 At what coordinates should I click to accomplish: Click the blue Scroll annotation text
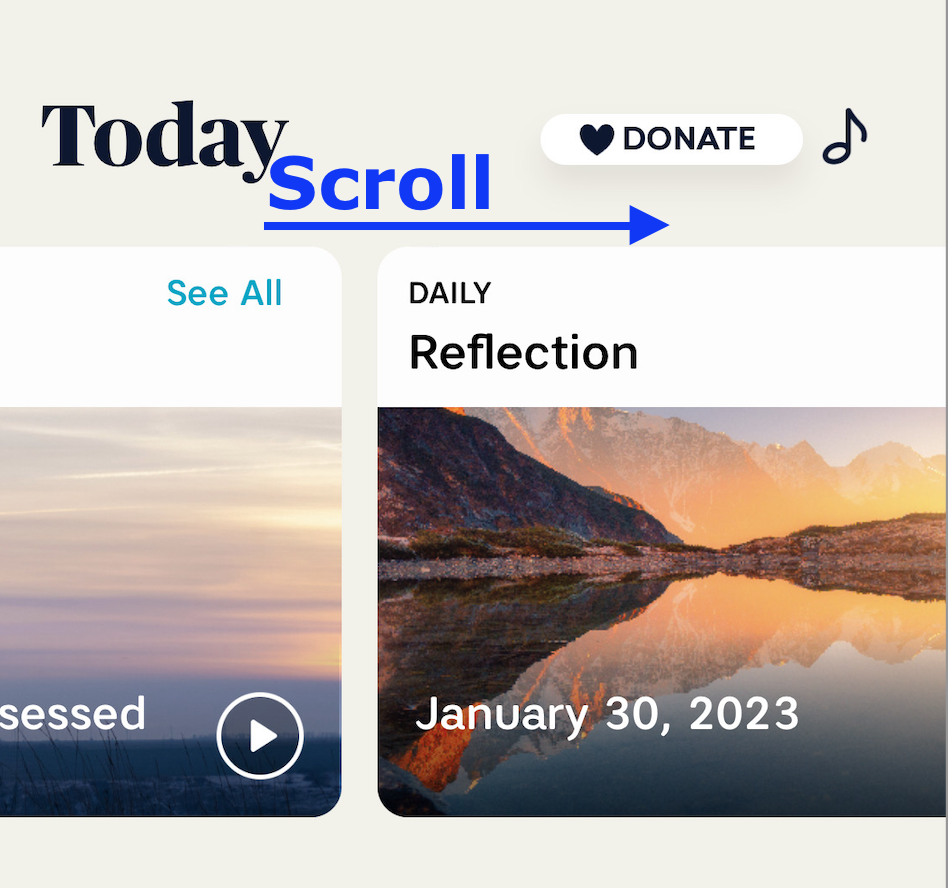click(x=380, y=183)
